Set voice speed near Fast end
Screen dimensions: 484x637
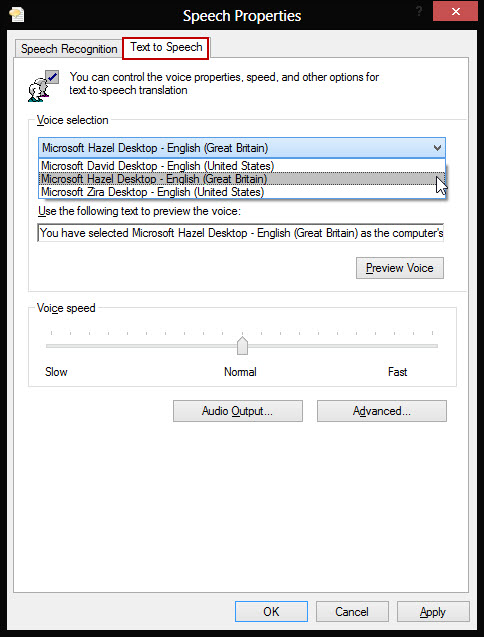pos(423,346)
